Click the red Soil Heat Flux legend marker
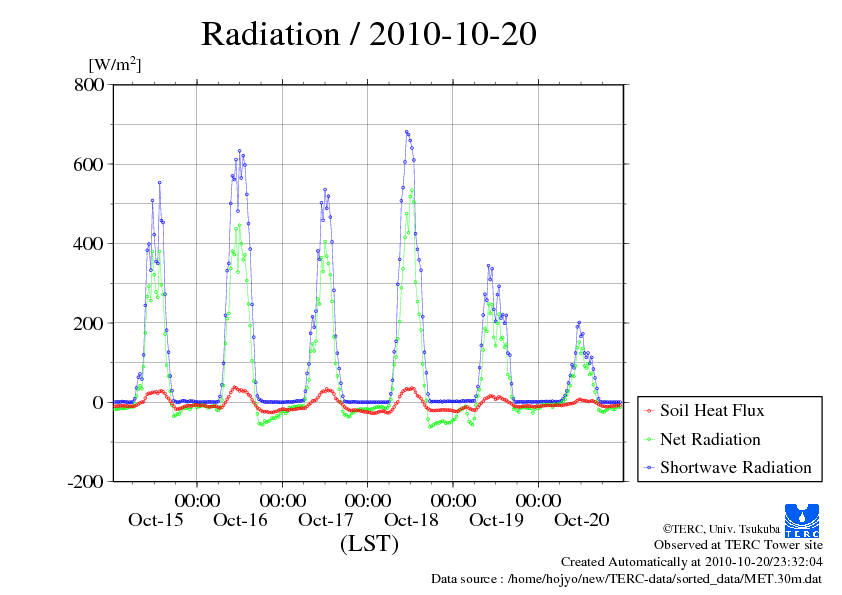The image size is (842, 595). click(650, 411)
